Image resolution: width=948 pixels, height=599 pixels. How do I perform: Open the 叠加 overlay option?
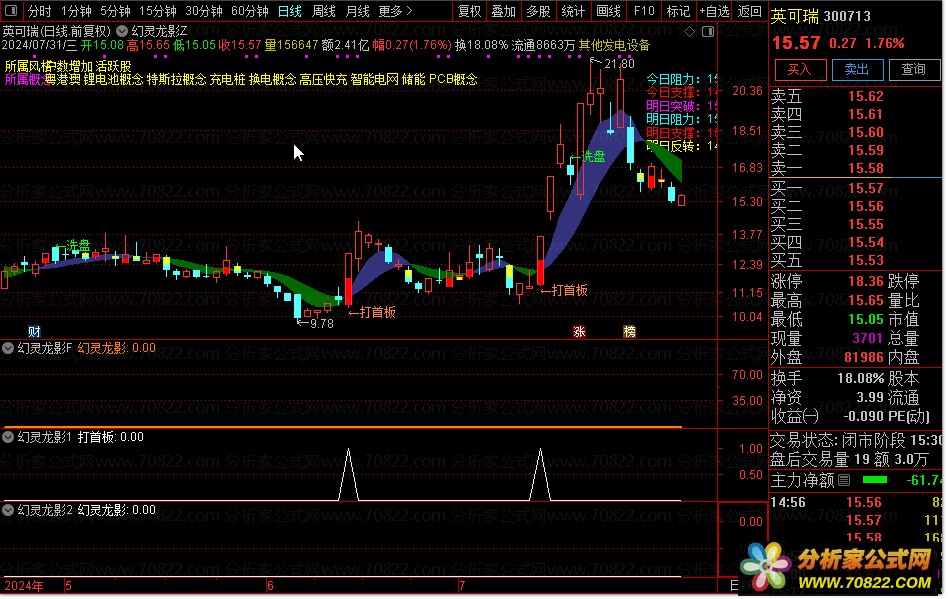[503, 11]
